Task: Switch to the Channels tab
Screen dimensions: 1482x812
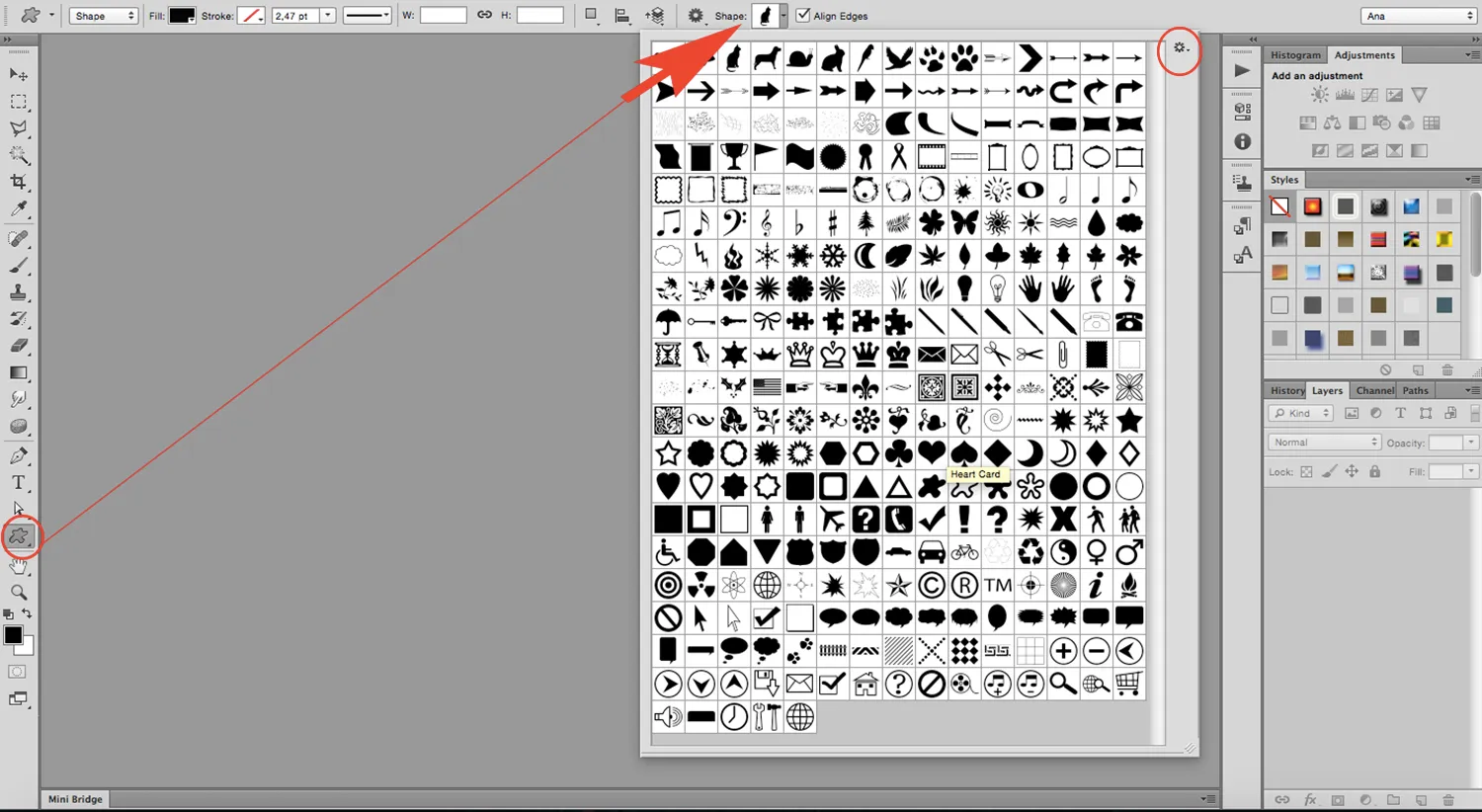Action: (1374, 389)
